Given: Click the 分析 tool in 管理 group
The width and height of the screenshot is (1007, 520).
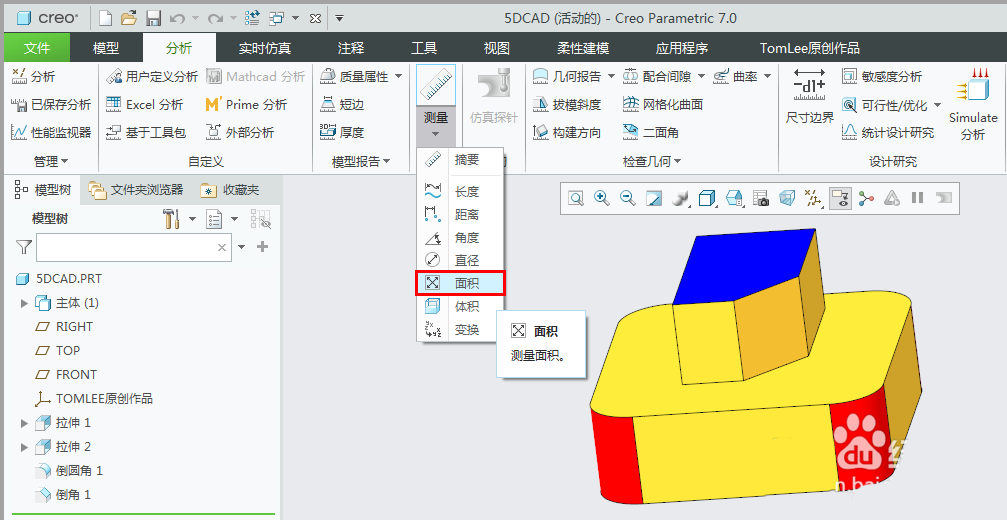Looking at the screenshot, I should click(33, 76).
